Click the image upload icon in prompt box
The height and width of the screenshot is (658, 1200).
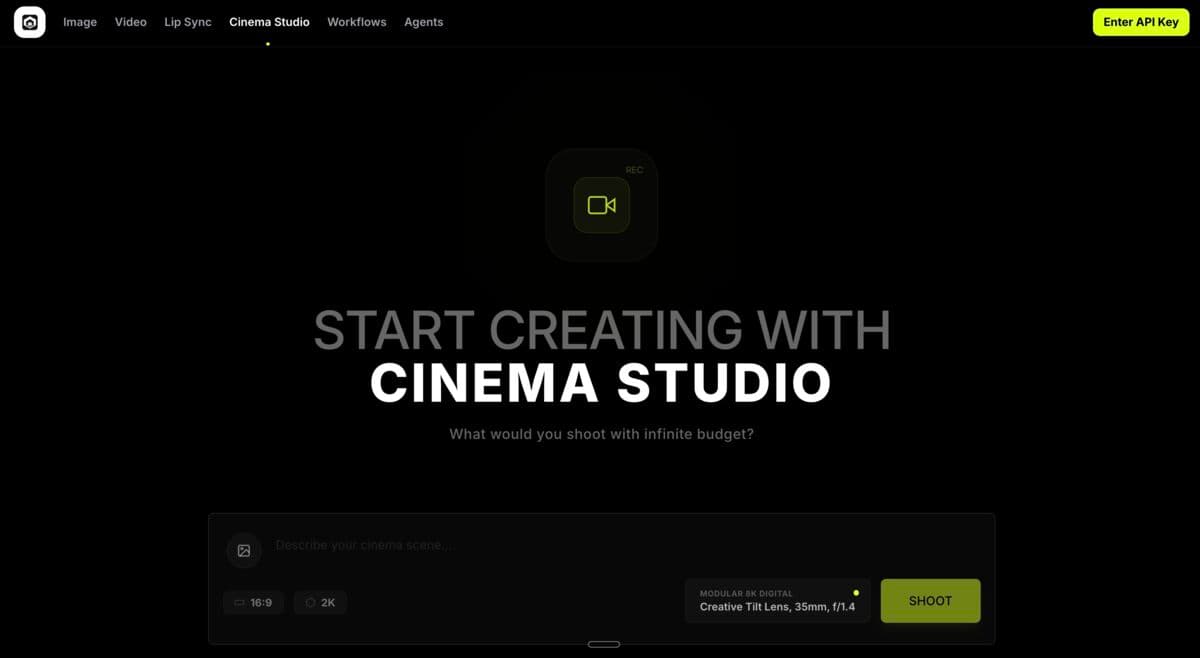[x=244, y=550]
